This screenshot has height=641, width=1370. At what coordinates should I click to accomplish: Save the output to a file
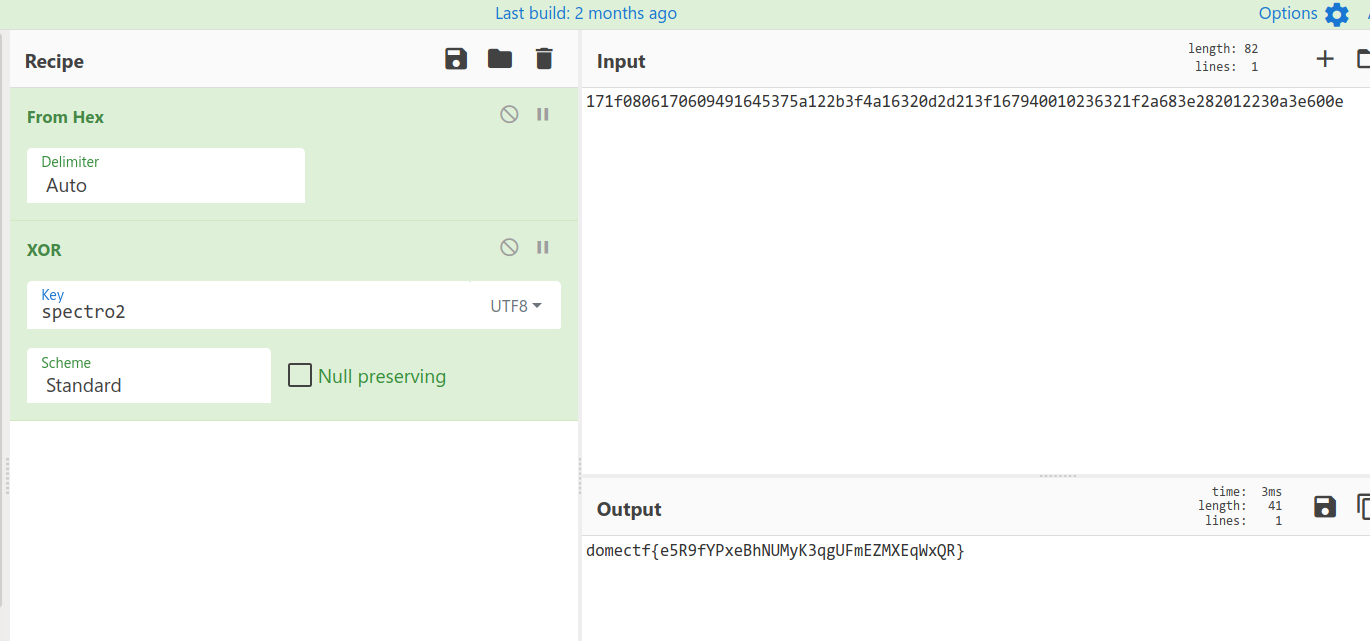[x=1325, y=507]
